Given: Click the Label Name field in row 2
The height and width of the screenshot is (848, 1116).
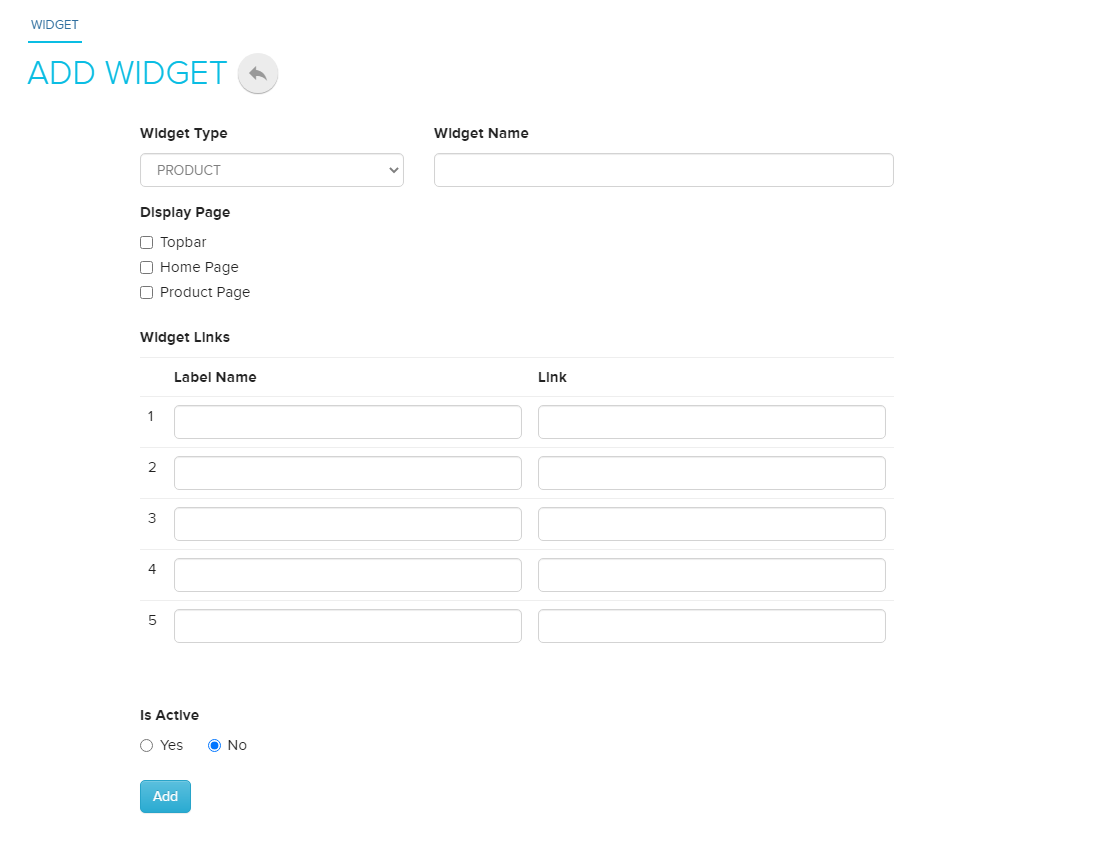Looking at the screenshot, I should click(x=348, y=473).
